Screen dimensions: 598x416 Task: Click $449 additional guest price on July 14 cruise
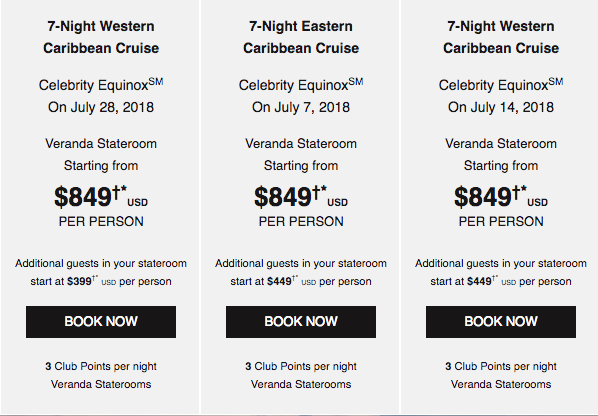[x=479, y=281]
